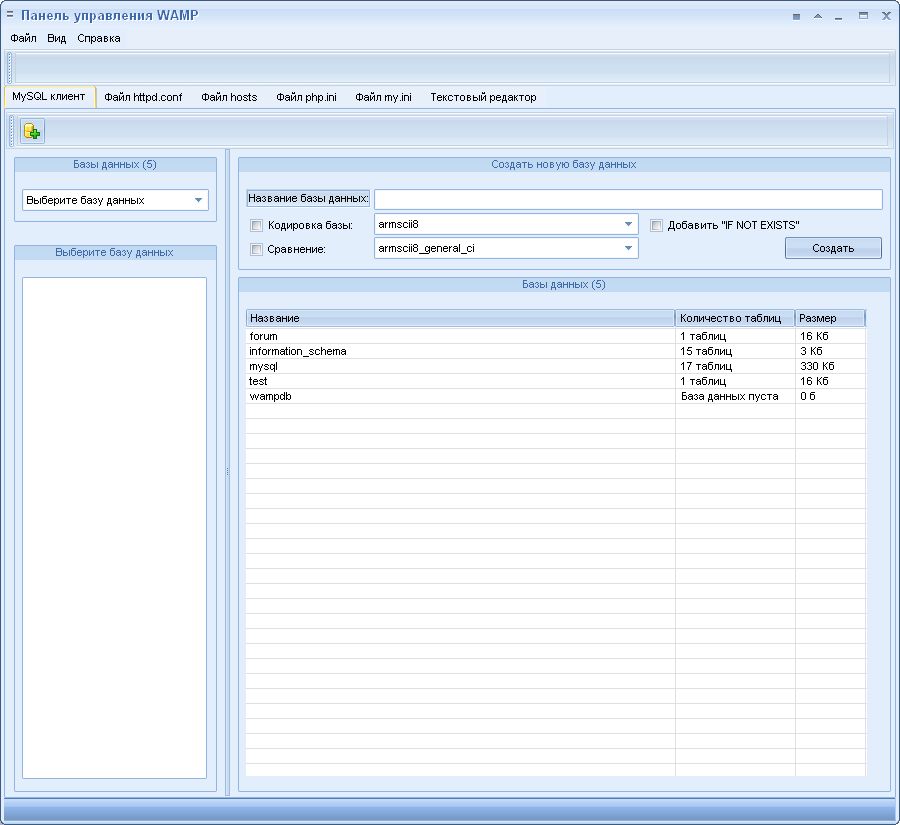The image size is (900, 825).
Task: Open the Справка menu
Action: click(99, 38)
